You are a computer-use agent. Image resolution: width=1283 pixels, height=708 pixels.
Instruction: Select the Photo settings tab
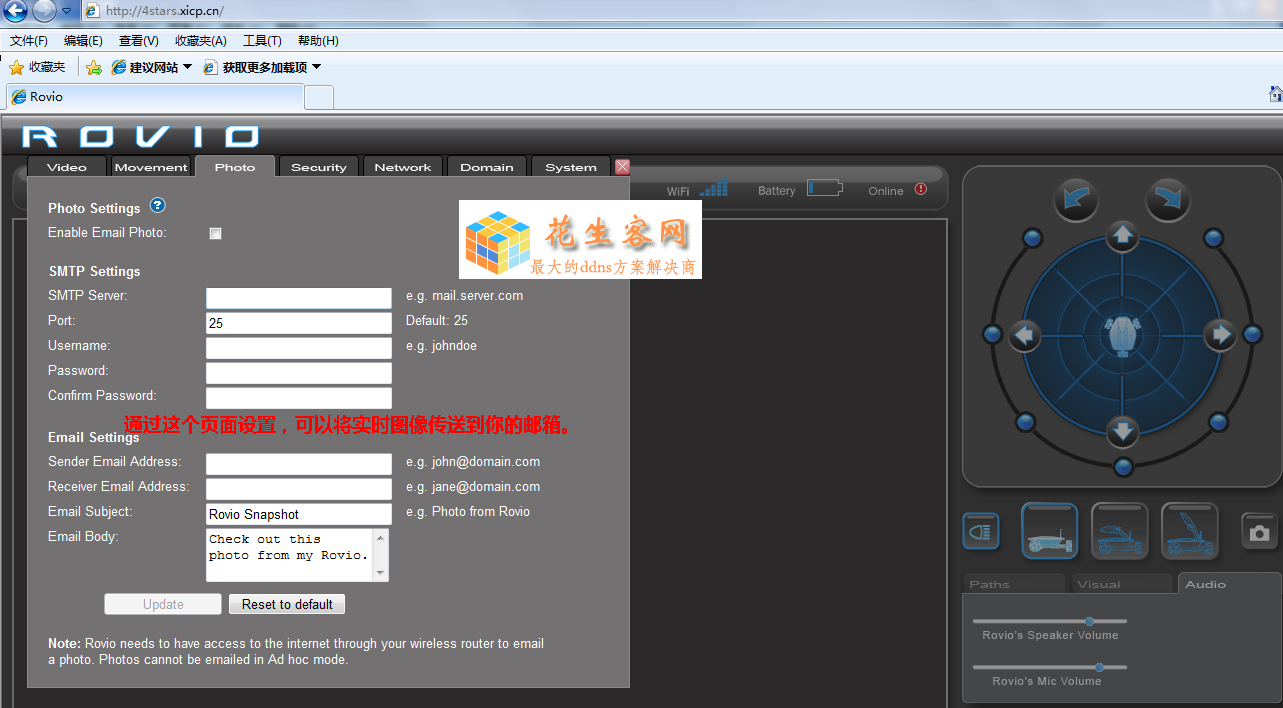235,167
